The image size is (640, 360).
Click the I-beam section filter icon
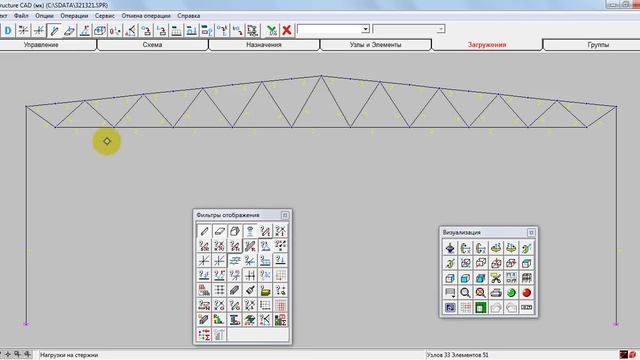coord(235,320)
